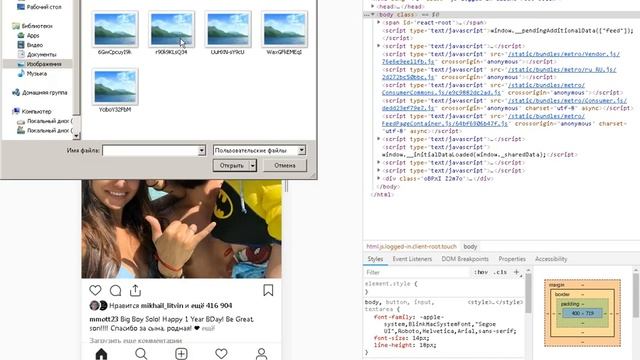The width and height of the screenshot is (640, 360).
Task: Click the Отмена button
Action: click(x=284, y=165)
